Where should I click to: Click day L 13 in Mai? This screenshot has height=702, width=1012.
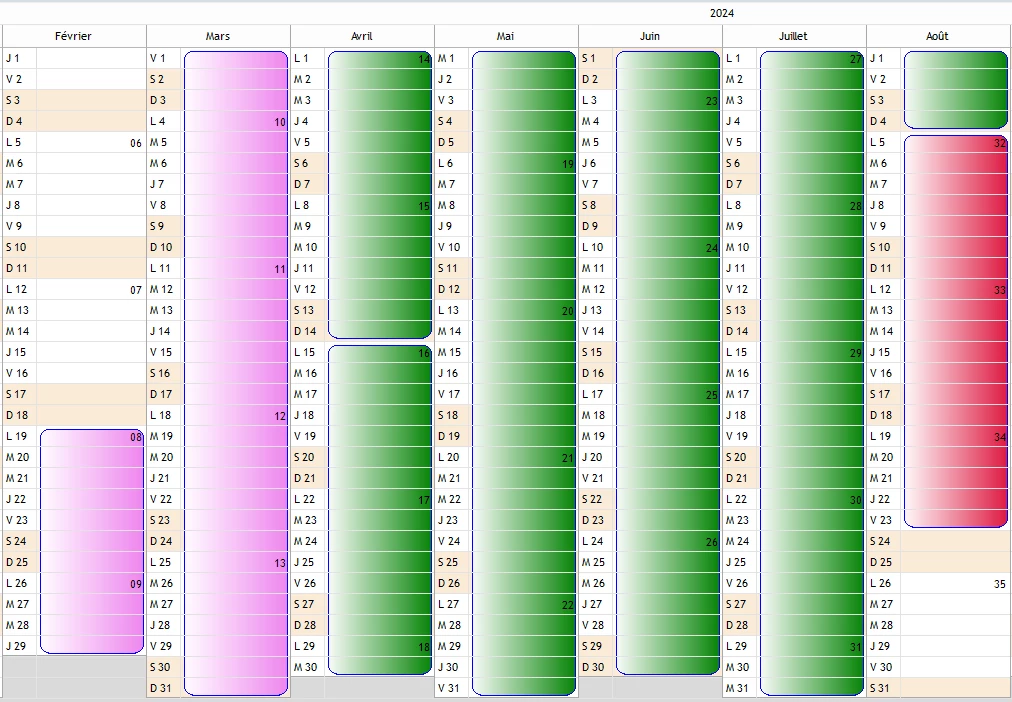(x=448, y=310)
